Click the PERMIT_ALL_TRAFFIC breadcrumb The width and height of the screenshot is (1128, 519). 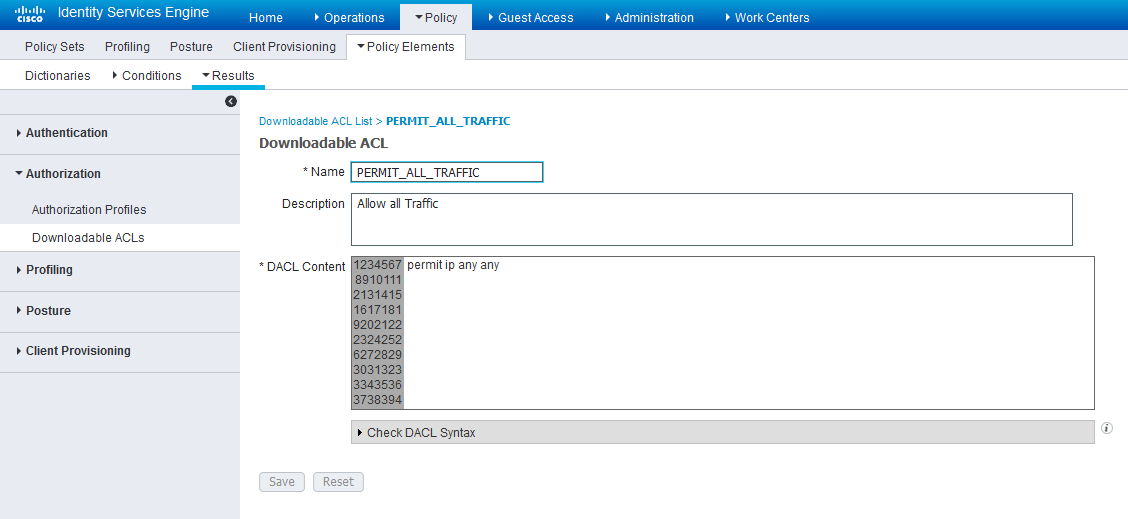(448, 121)
